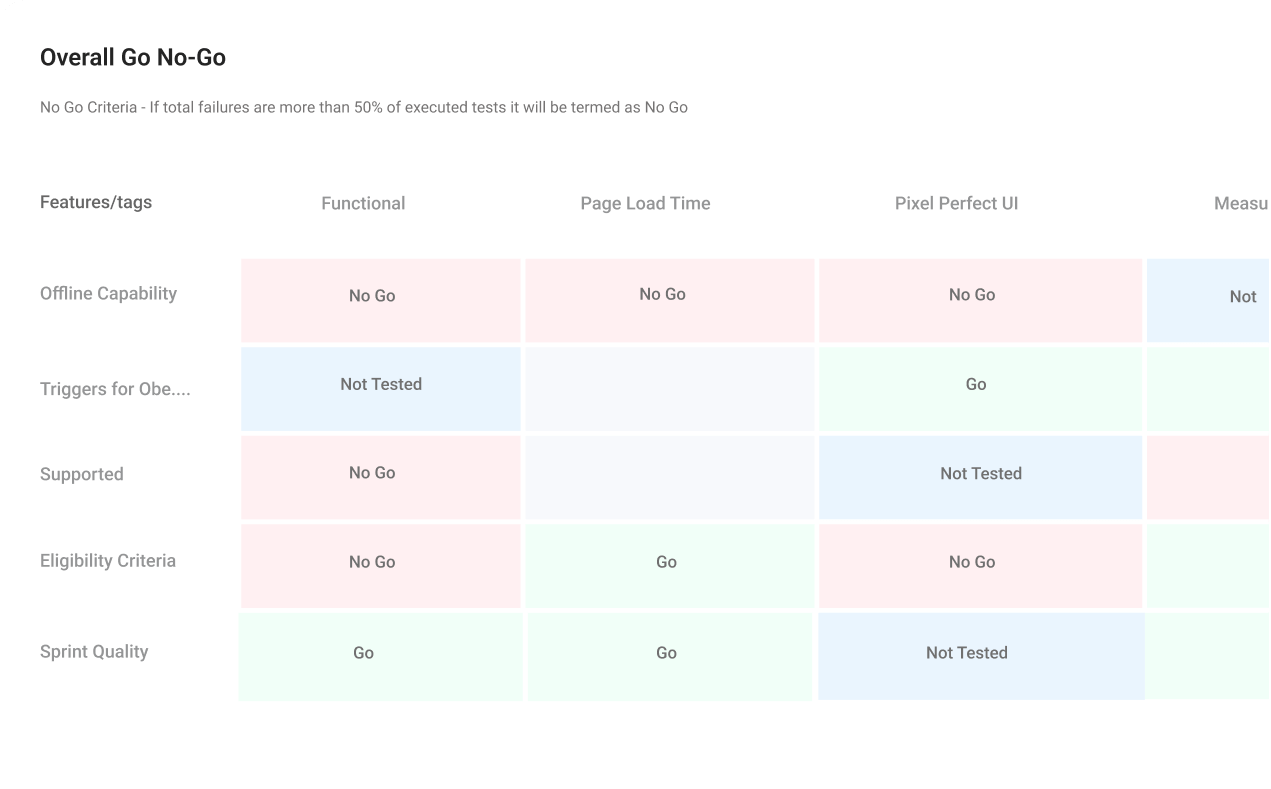Screen dimensions: 1271x789
Task: Select the Page Load Time Go cell for Eligibility Criteria
Action: [669, 566]
